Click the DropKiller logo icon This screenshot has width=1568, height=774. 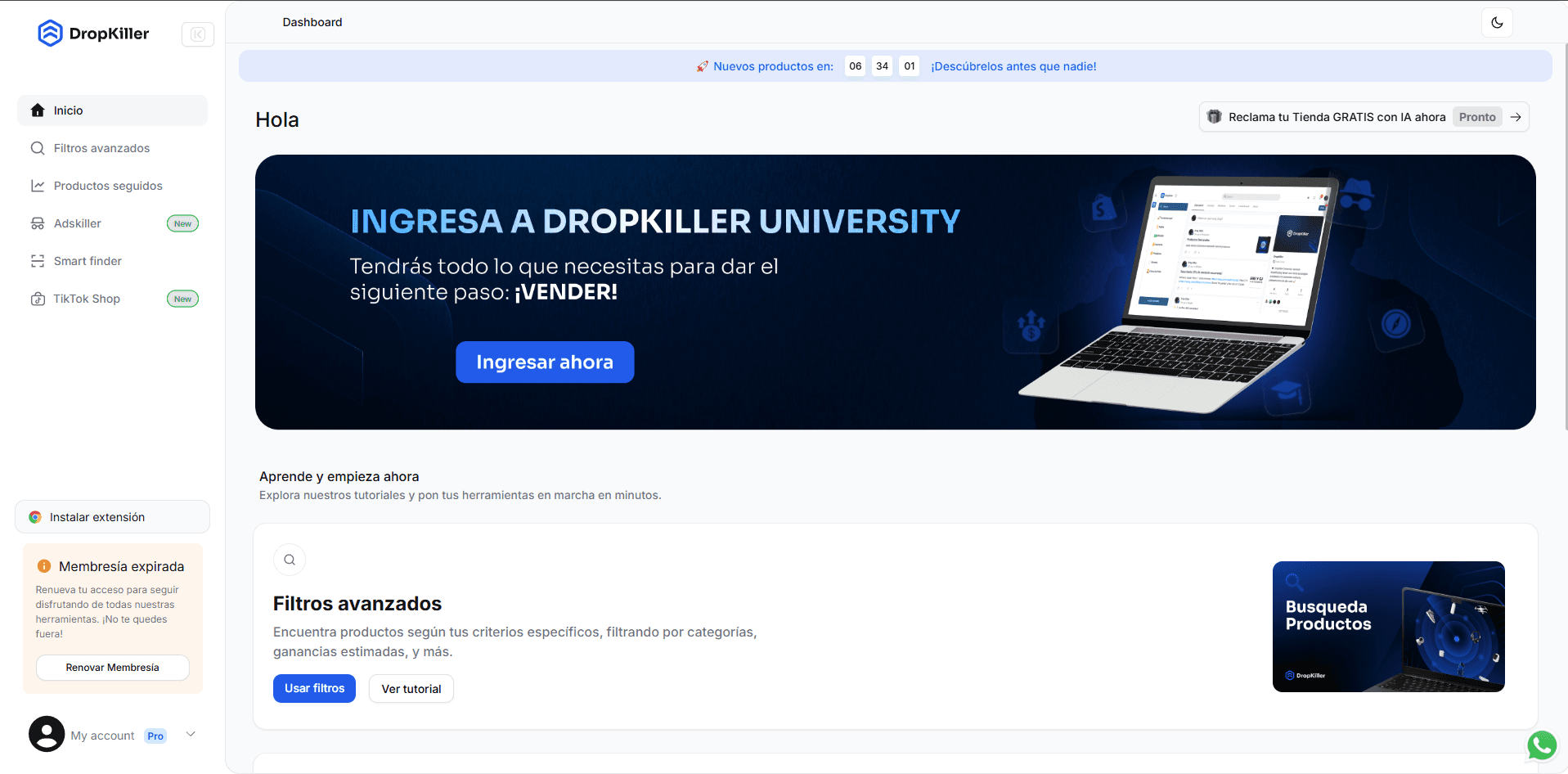click(50, 34)
